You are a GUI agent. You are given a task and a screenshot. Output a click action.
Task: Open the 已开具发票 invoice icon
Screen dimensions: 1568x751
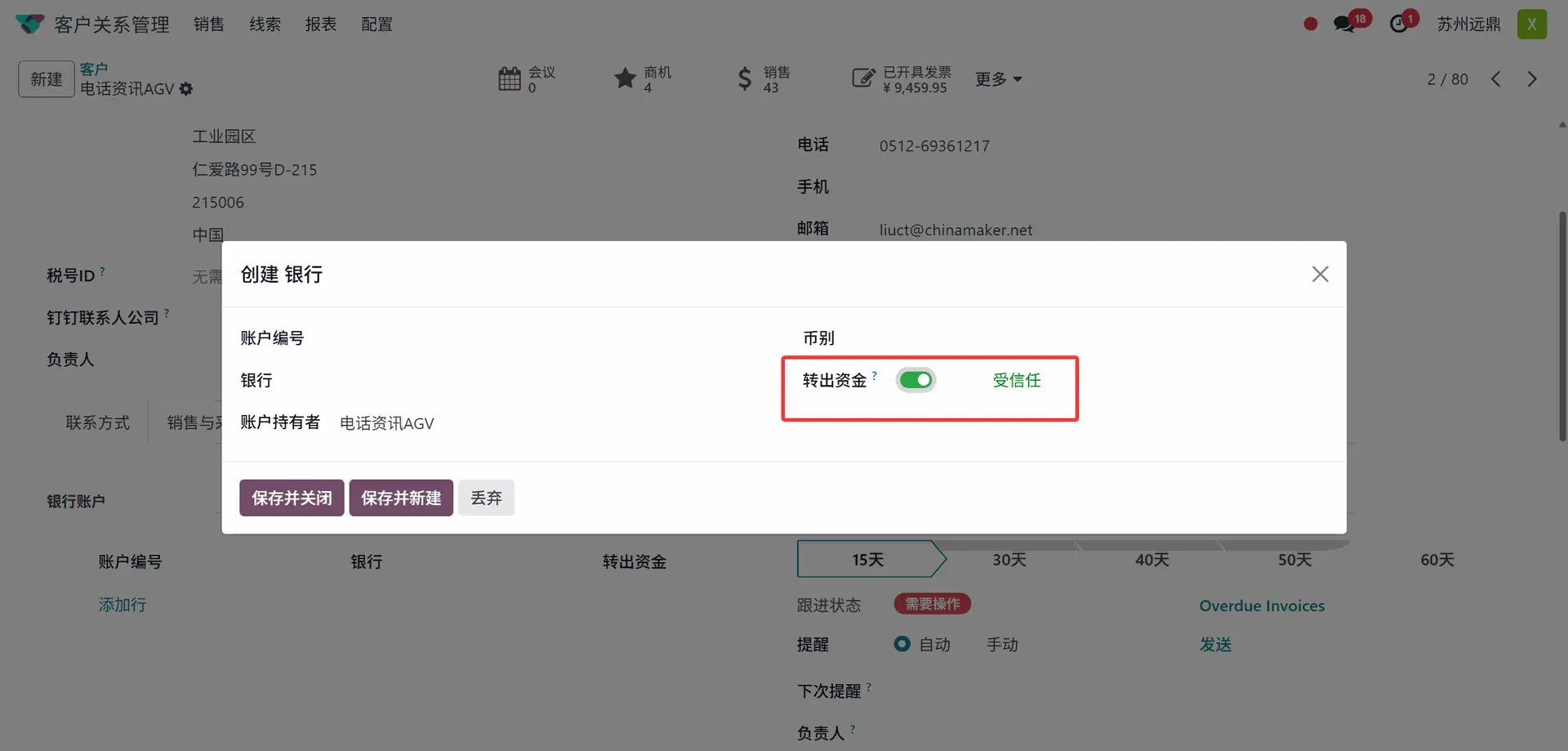862,78
